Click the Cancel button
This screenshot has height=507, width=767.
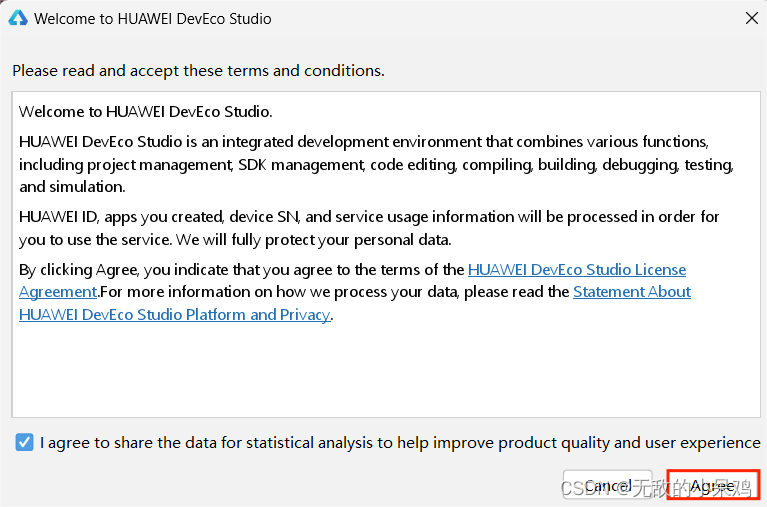(x=608, y=486)
